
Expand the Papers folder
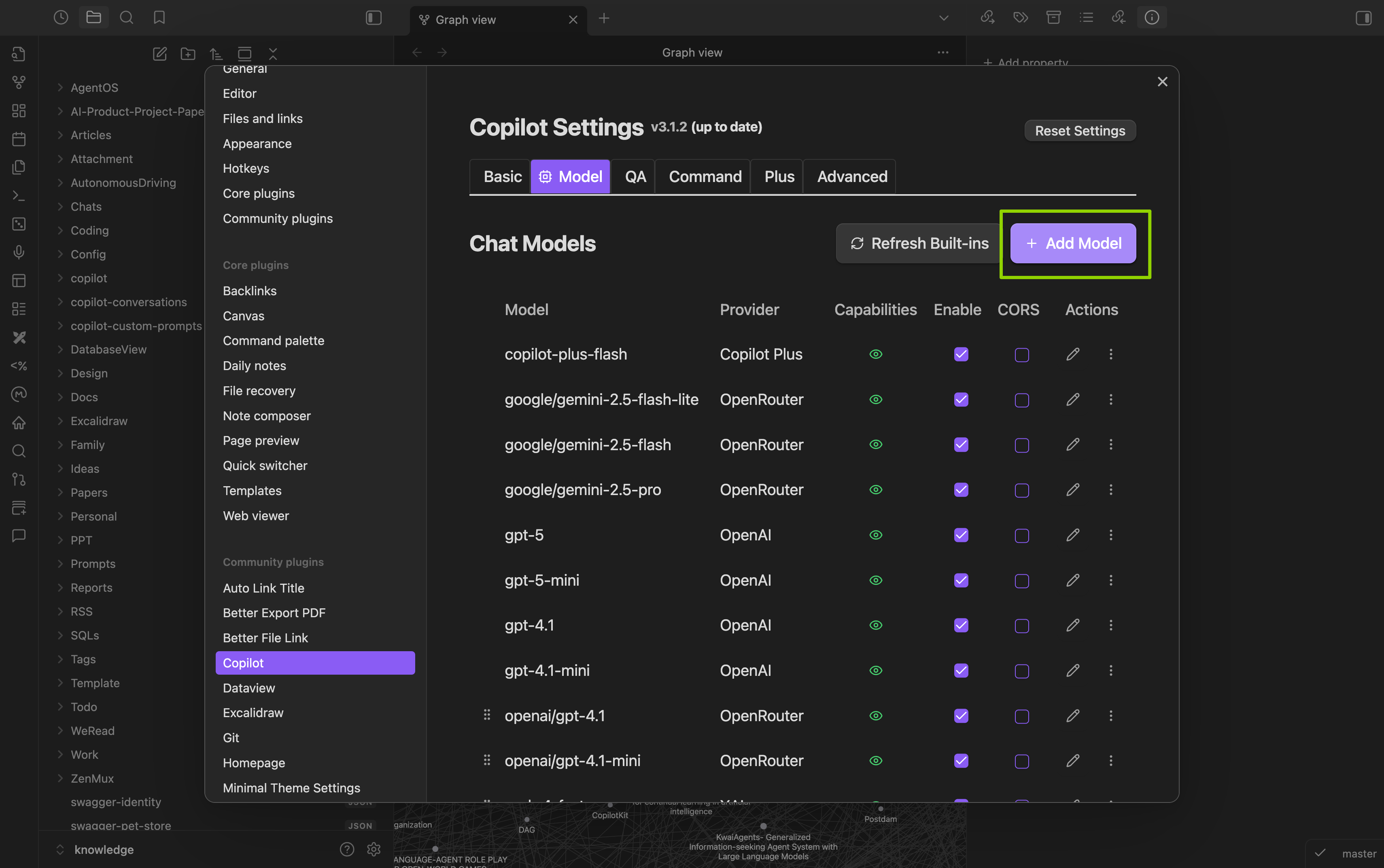(x=60, y=492)
